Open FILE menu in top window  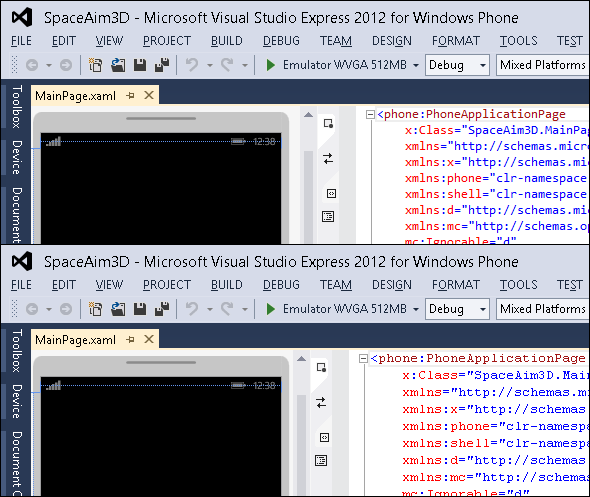point(21,41)
